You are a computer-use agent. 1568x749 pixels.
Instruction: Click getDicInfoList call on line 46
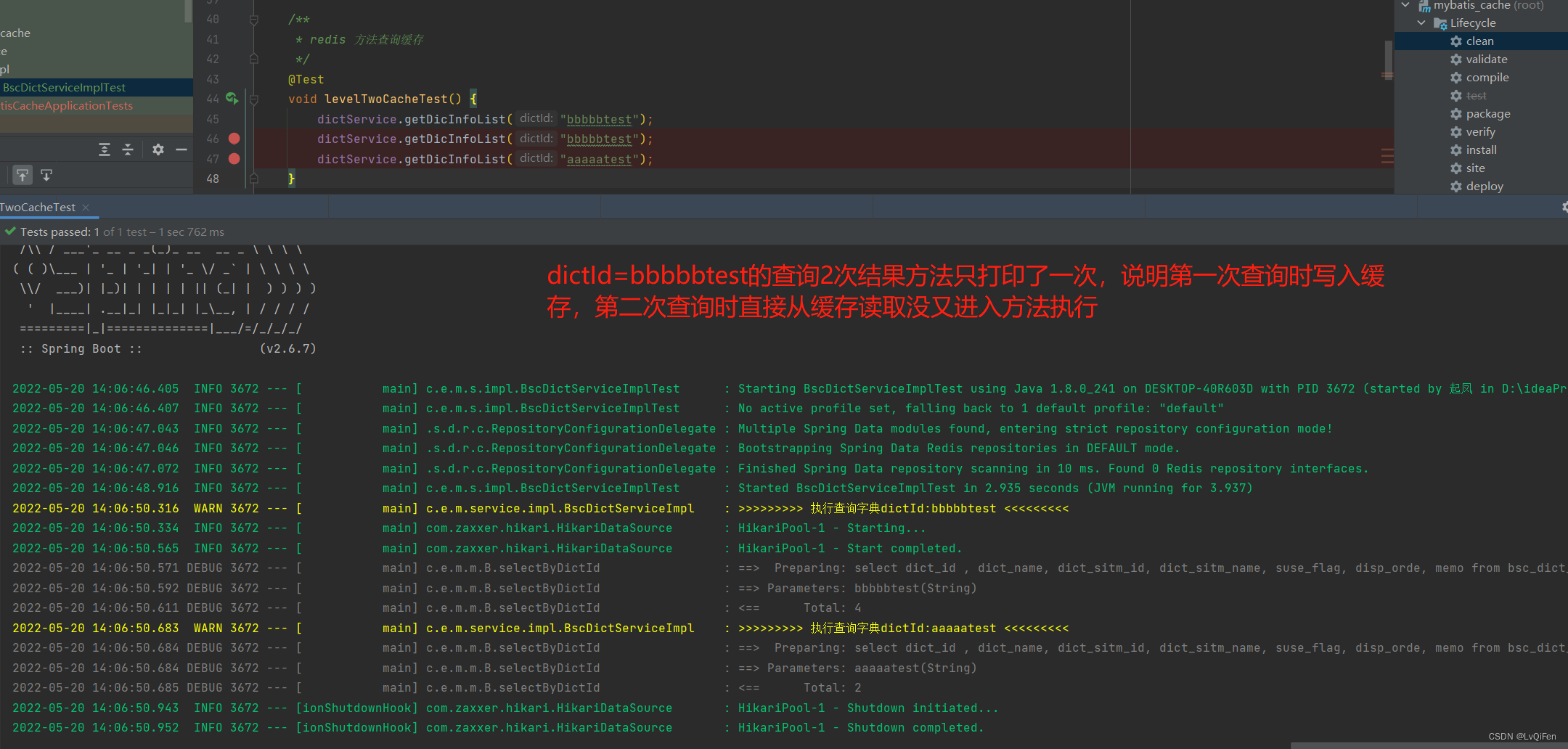(x=454, y=139)
